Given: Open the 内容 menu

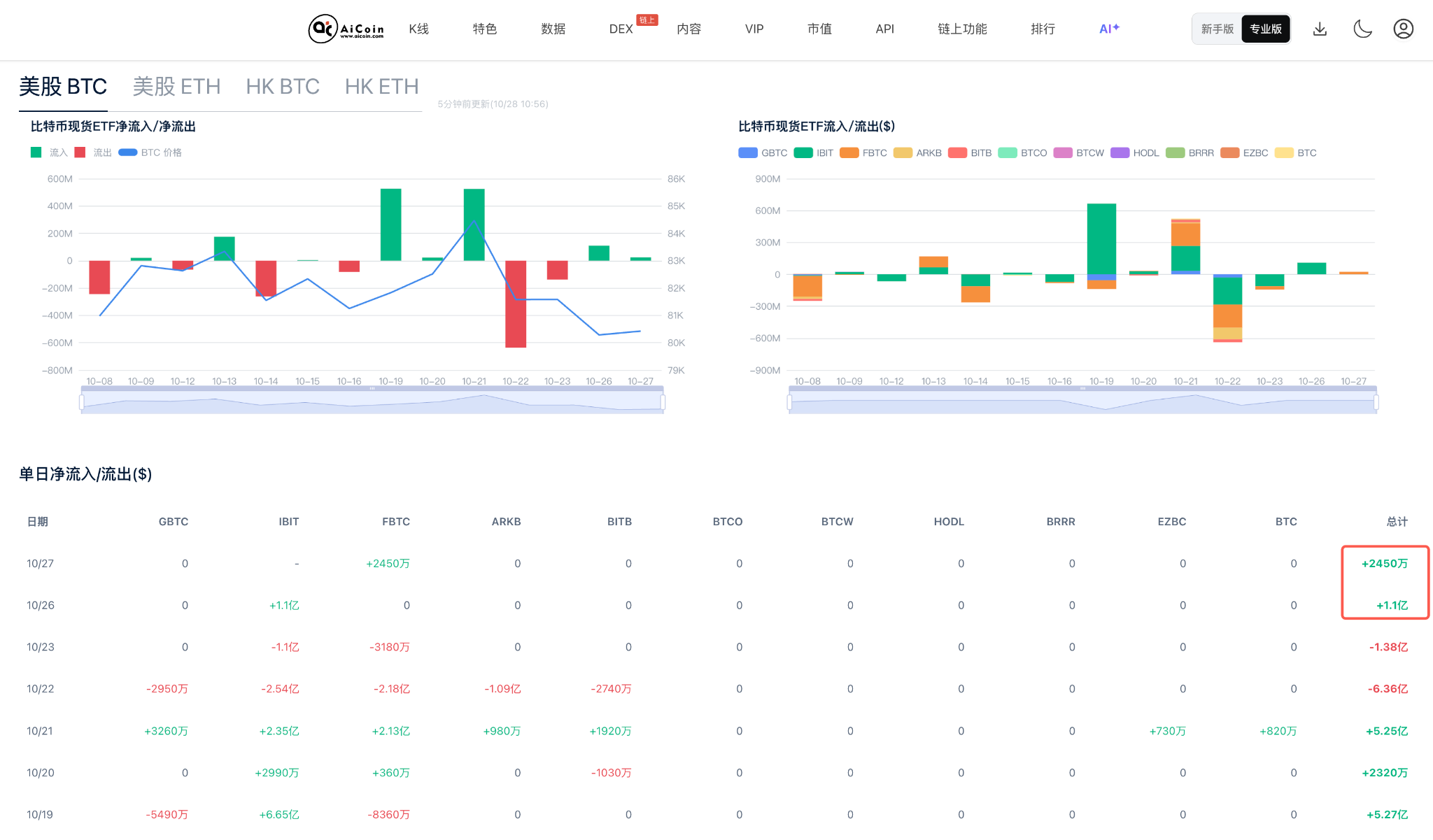Looking at the screenshot, I should (x=689, y=29).
